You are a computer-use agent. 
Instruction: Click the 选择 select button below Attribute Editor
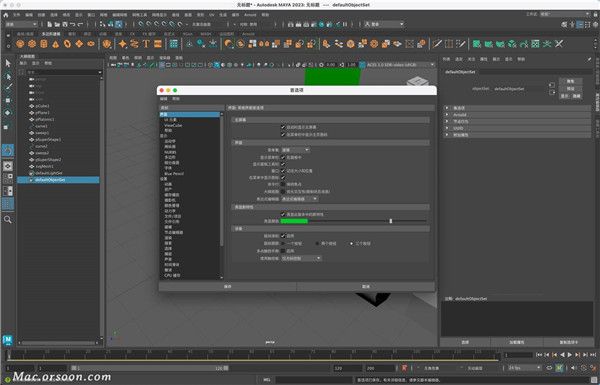tap(465, 342)
